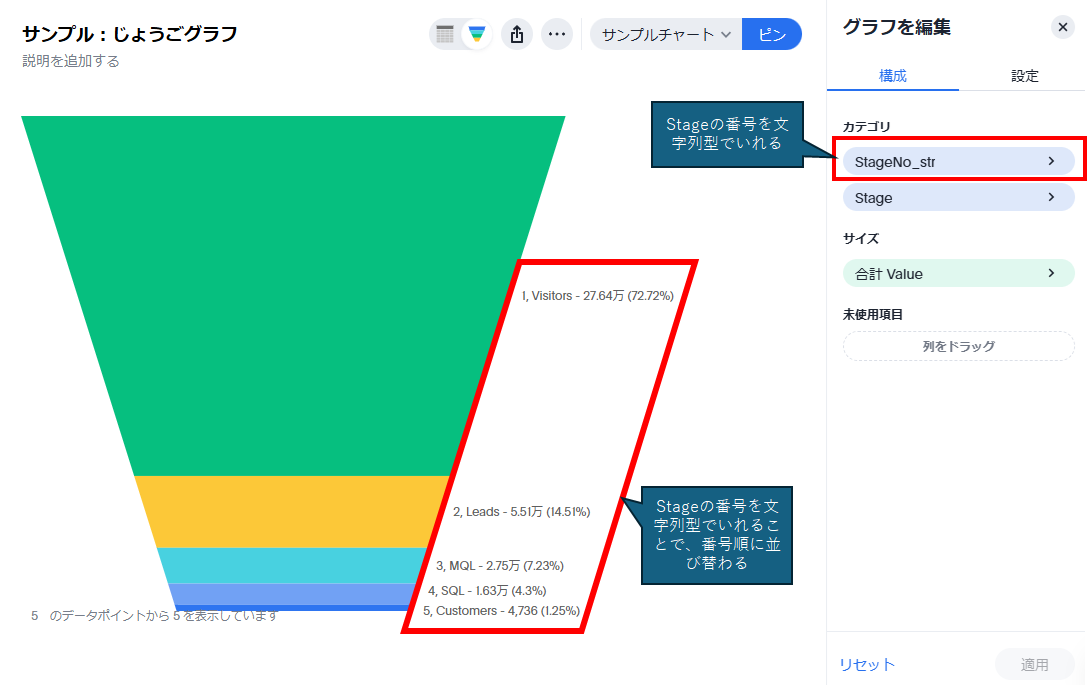Click the 列をドラッグ drop zone

(x=958, y=346)
